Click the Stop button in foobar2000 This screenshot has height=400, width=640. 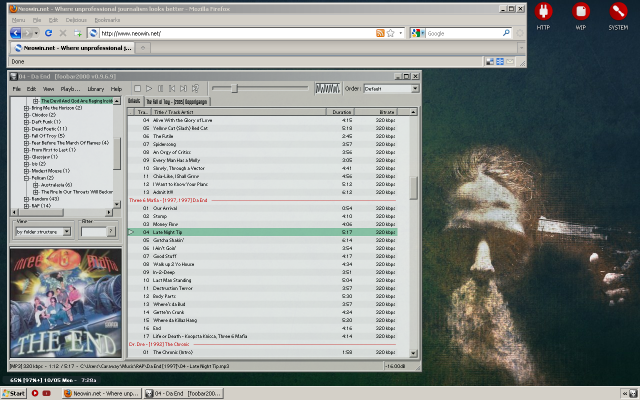(138, 88)
